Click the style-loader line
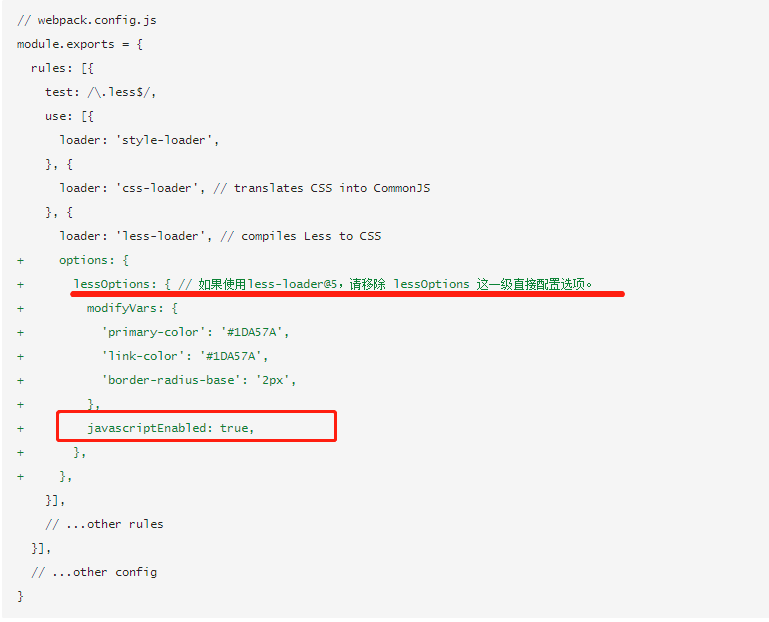 [139, 140]
